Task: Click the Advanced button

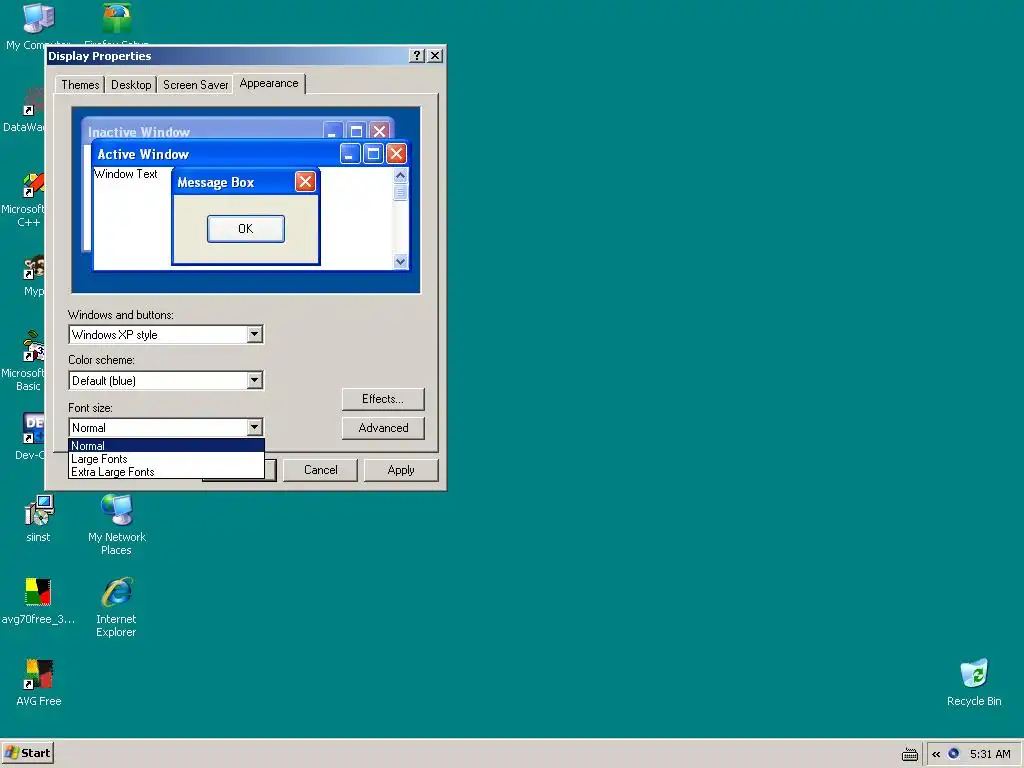Action: [383, 428]
